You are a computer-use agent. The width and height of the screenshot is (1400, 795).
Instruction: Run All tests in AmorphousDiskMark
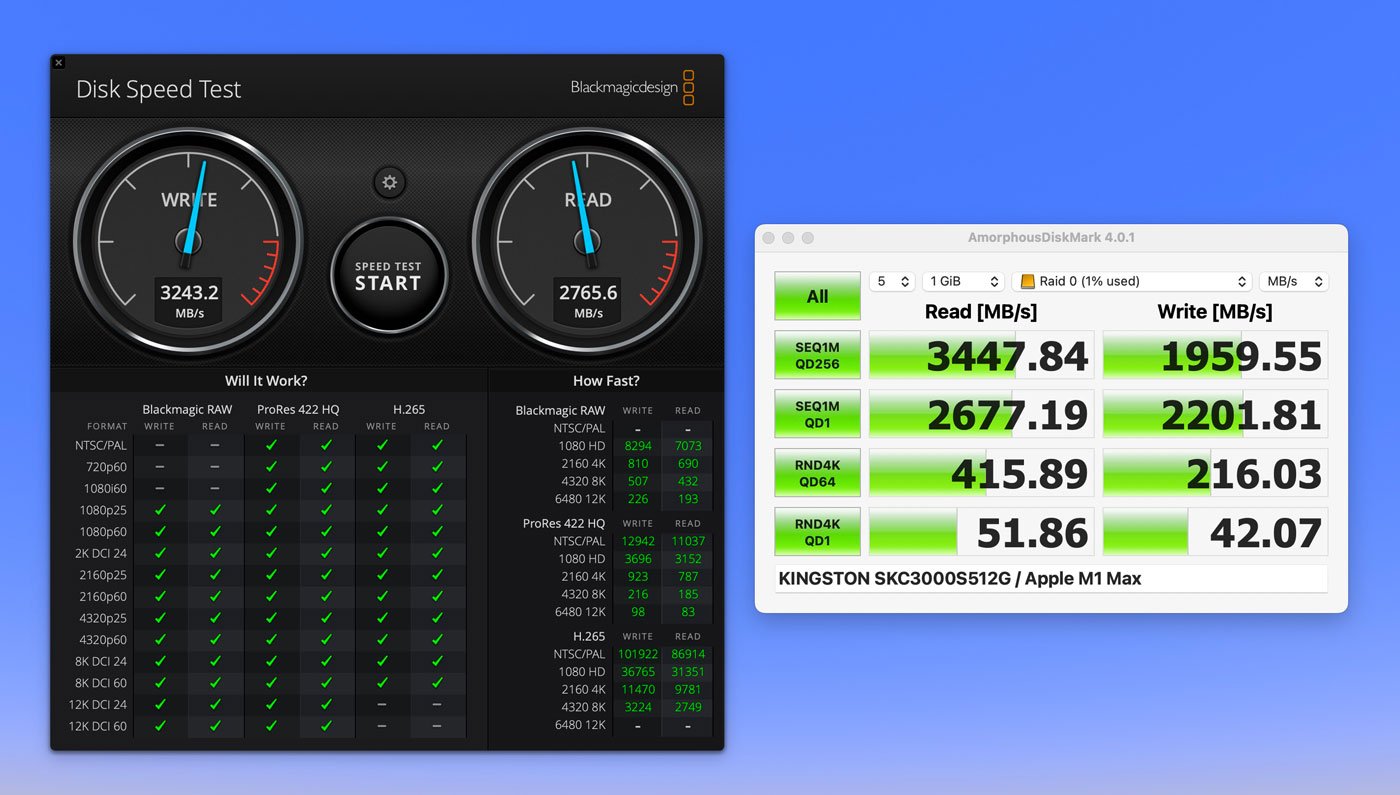point(817,296)
